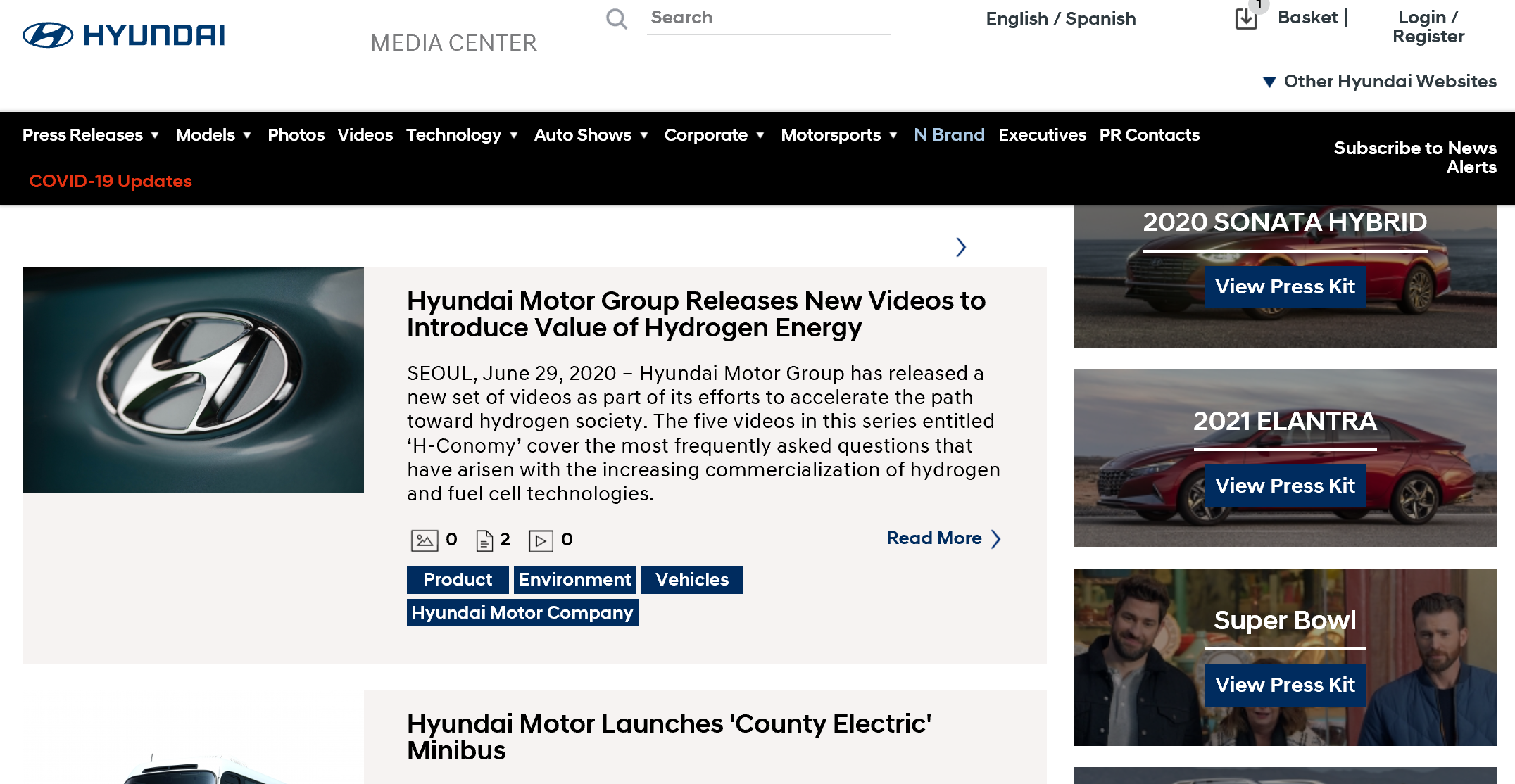Screen dimensions: 1515x784
Task: Switch language via English / Spanish
Action: (1061, 19)
